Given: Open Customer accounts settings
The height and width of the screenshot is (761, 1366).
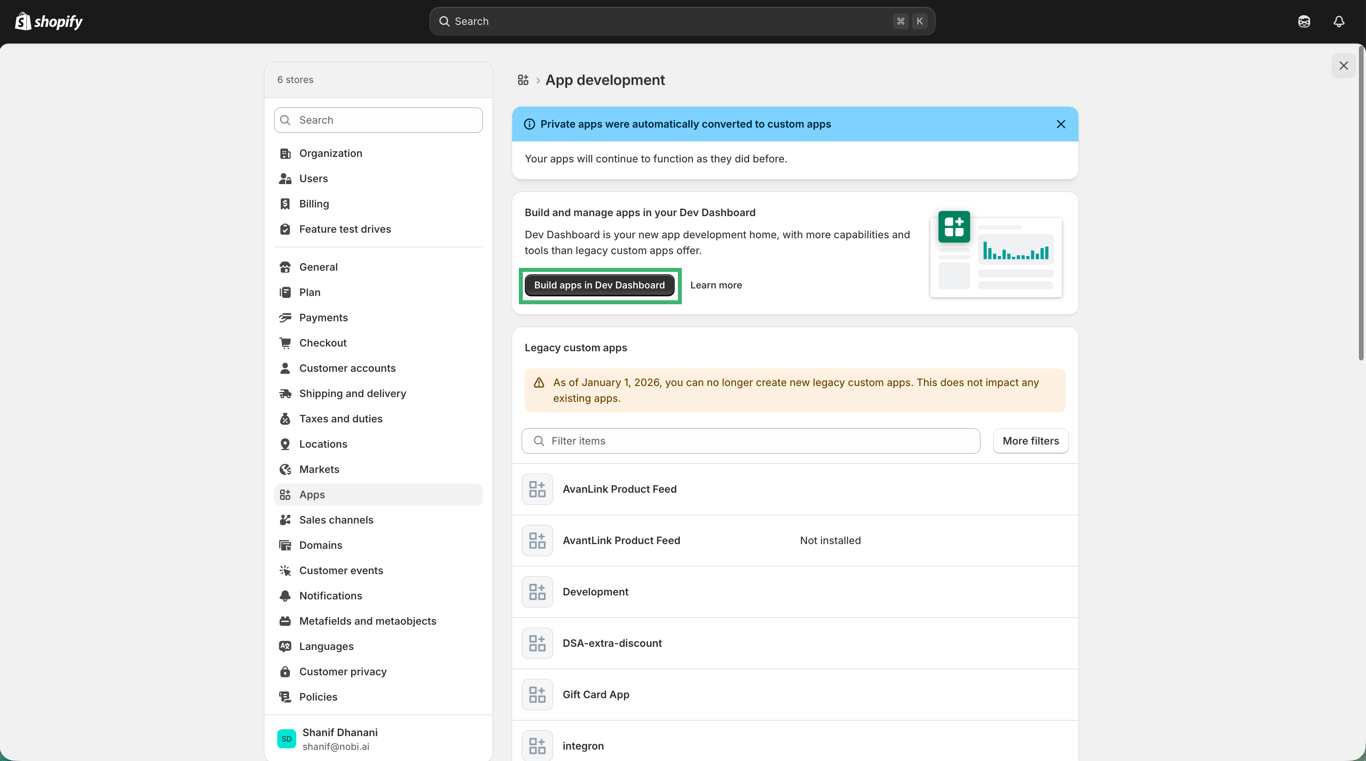Looking at the screenshot, I should tap(378, 368).
